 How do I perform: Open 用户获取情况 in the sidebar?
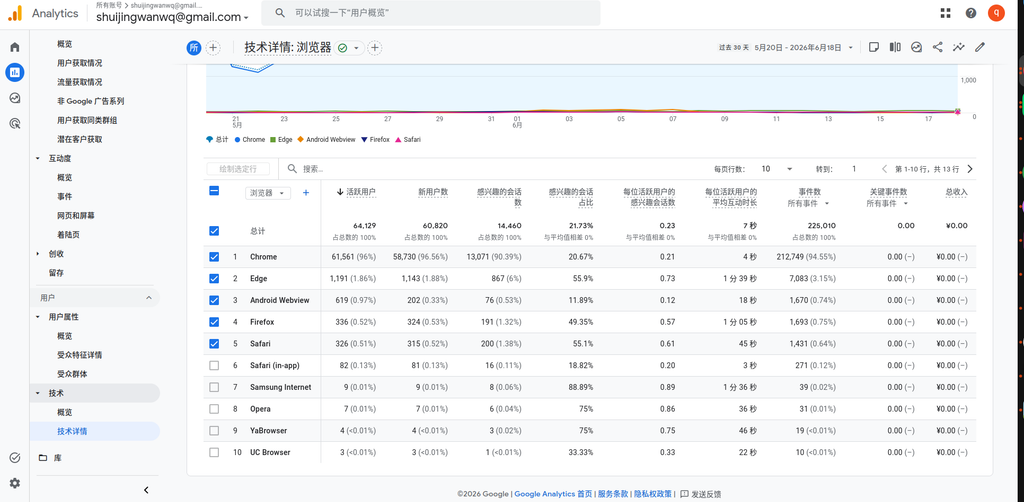tap(80, 63)
